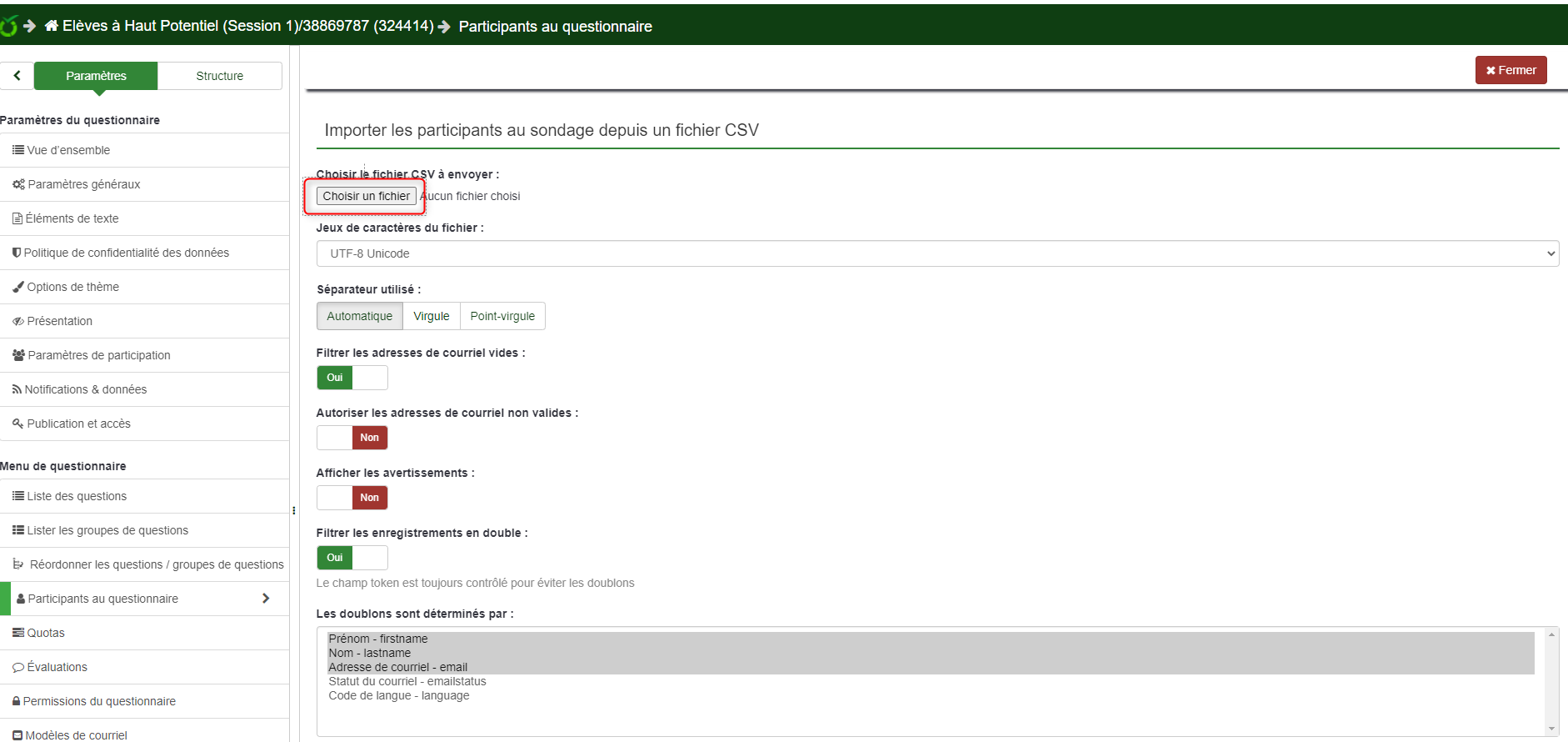Select the Paramètres tab
1568x742 pixels.
tap(96, 76)
